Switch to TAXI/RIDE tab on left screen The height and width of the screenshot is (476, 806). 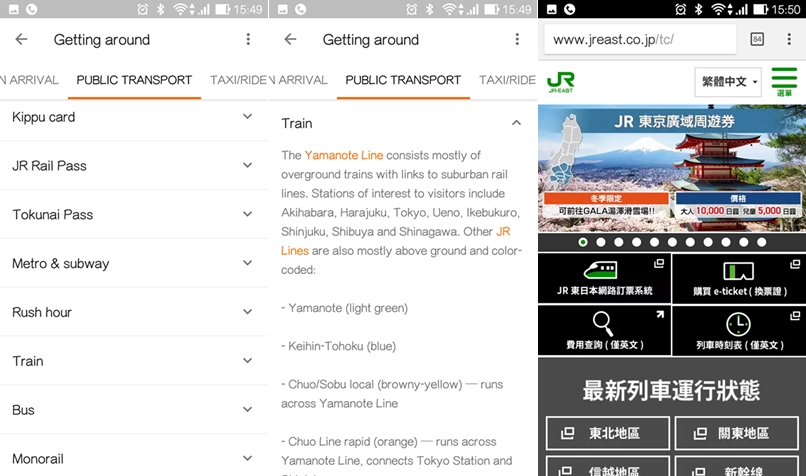point(239,80)
